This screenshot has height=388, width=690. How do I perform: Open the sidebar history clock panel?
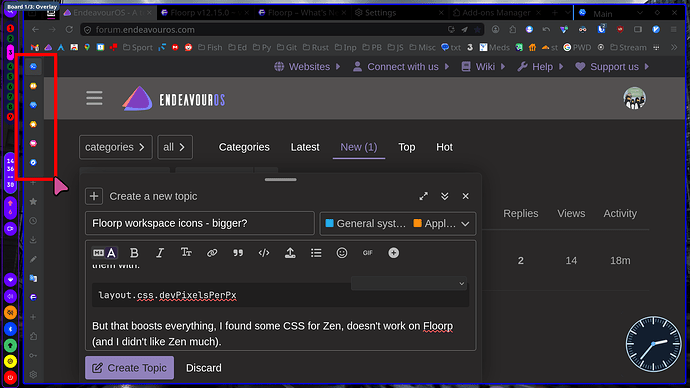pos(33,221)
